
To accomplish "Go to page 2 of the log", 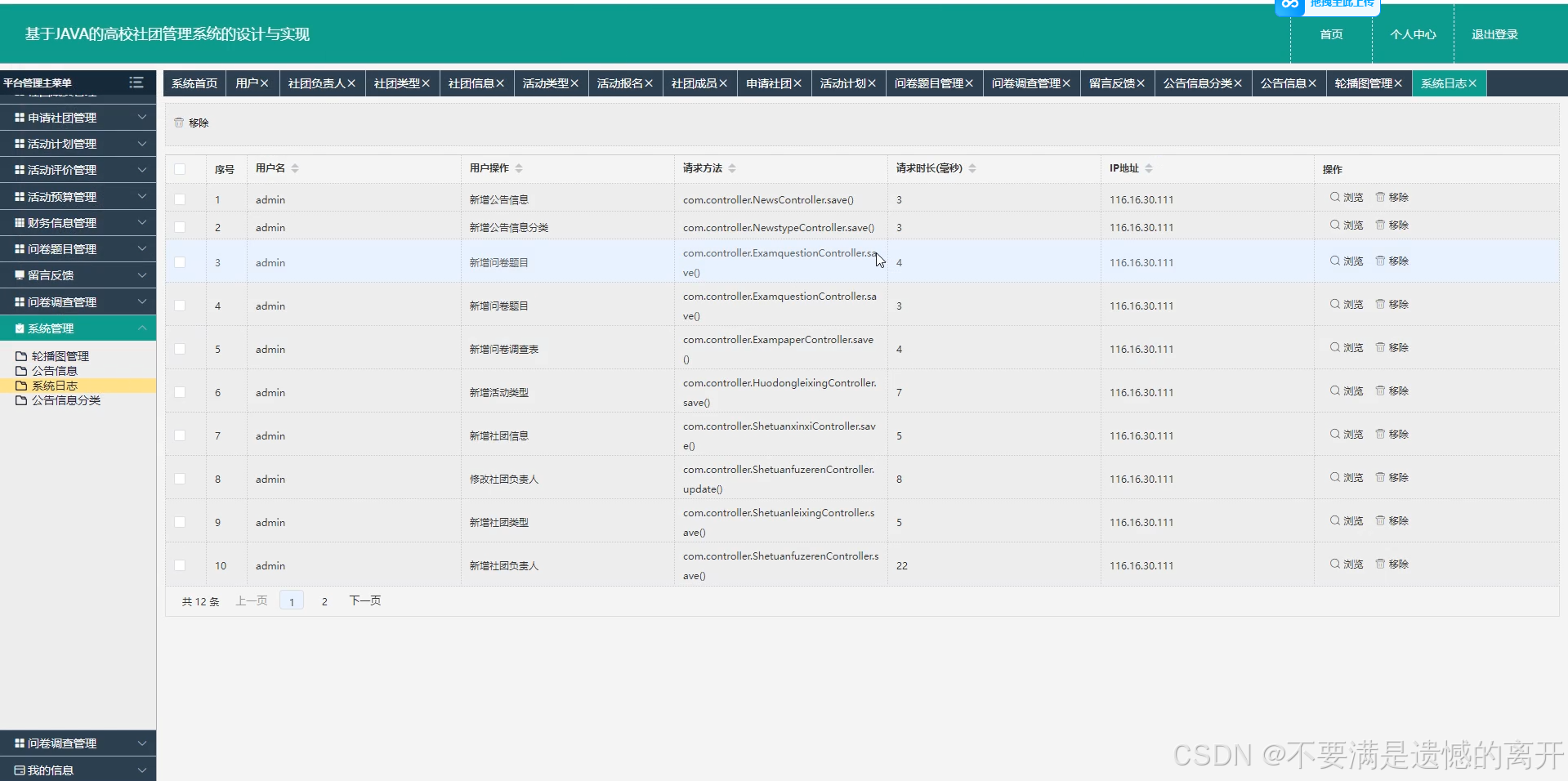I will tap(324, 601).
